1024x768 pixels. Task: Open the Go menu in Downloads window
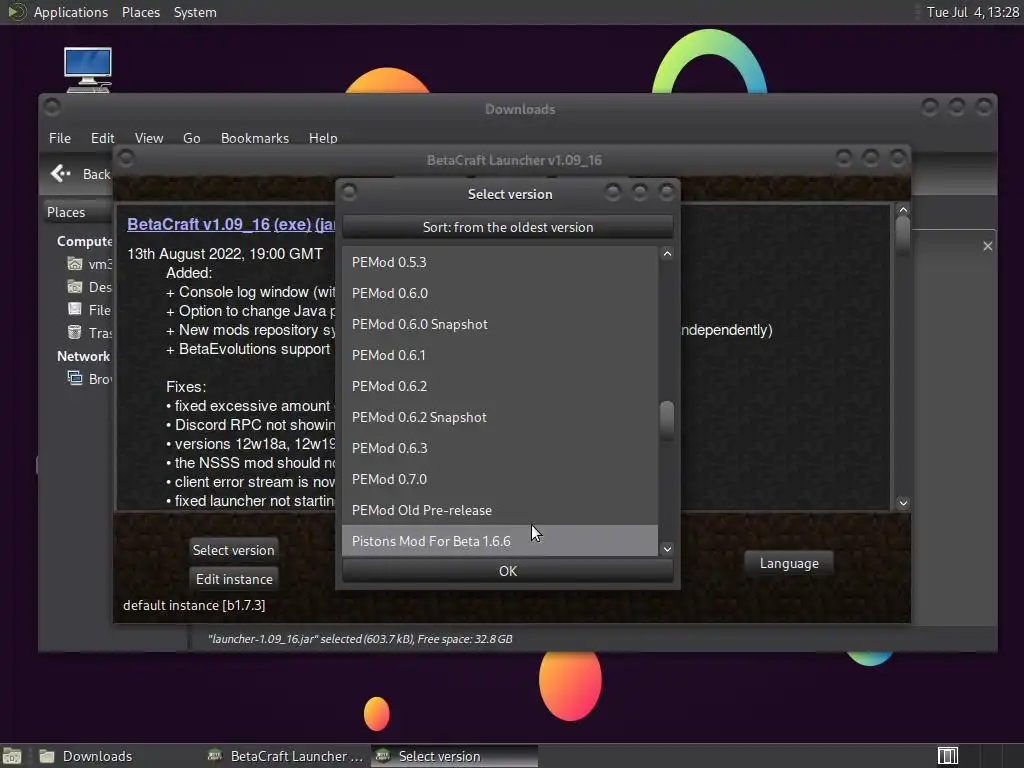(x=191, y=138)
